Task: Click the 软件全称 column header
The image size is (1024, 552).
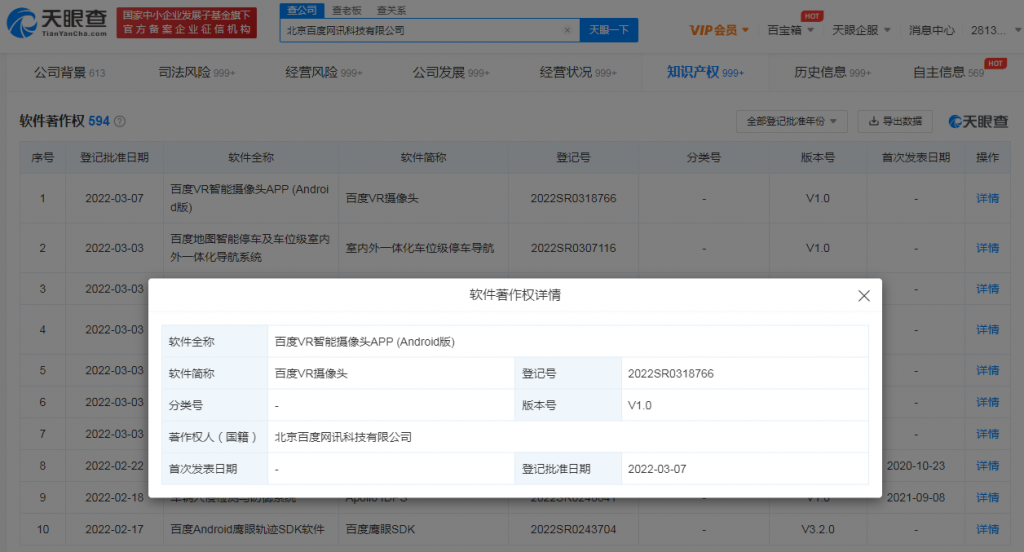Action: (x=251, y=157)
